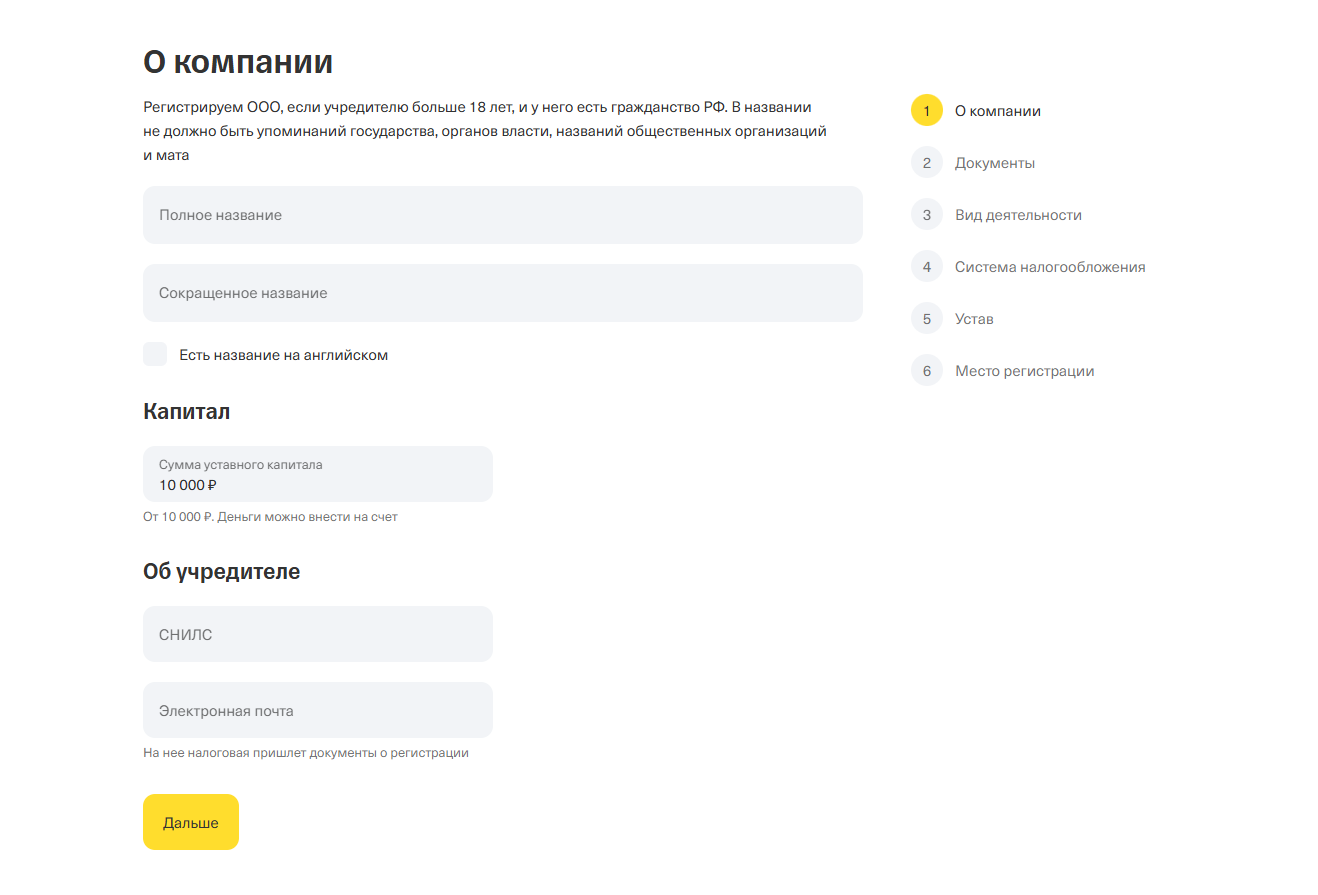This screenshot has width=1318, height=895.
Task: Select the Электронная почта field
Action: tap(318, 710)
